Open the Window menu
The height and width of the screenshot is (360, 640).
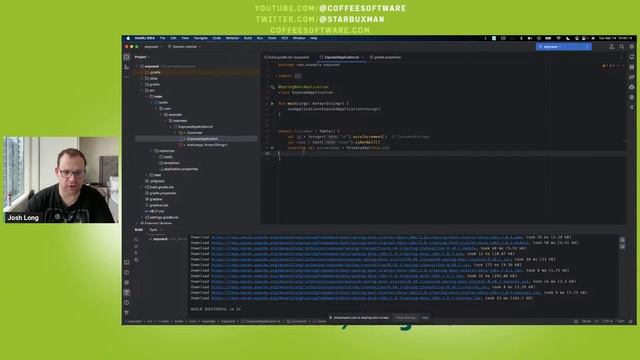point(299,38)
